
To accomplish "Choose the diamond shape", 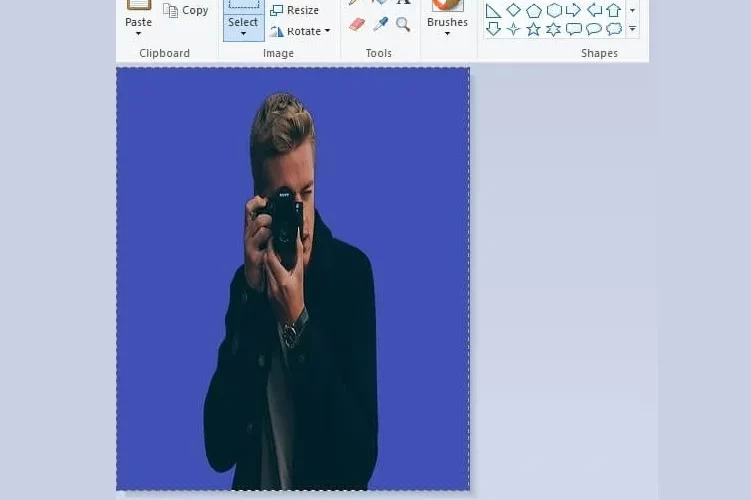I will click(x=513, y=10).
